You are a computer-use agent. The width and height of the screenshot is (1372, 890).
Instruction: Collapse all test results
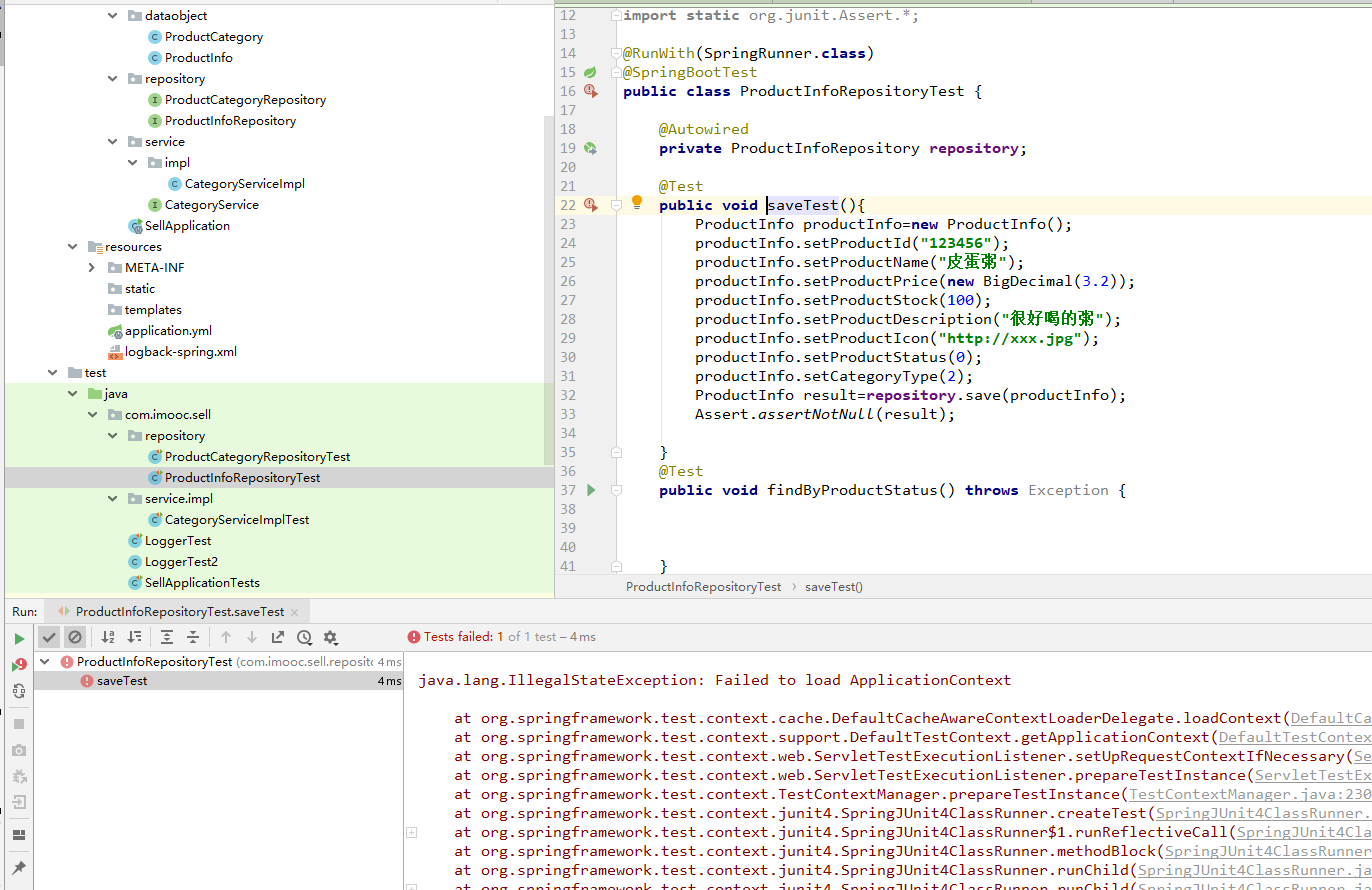tap(193, 637)
